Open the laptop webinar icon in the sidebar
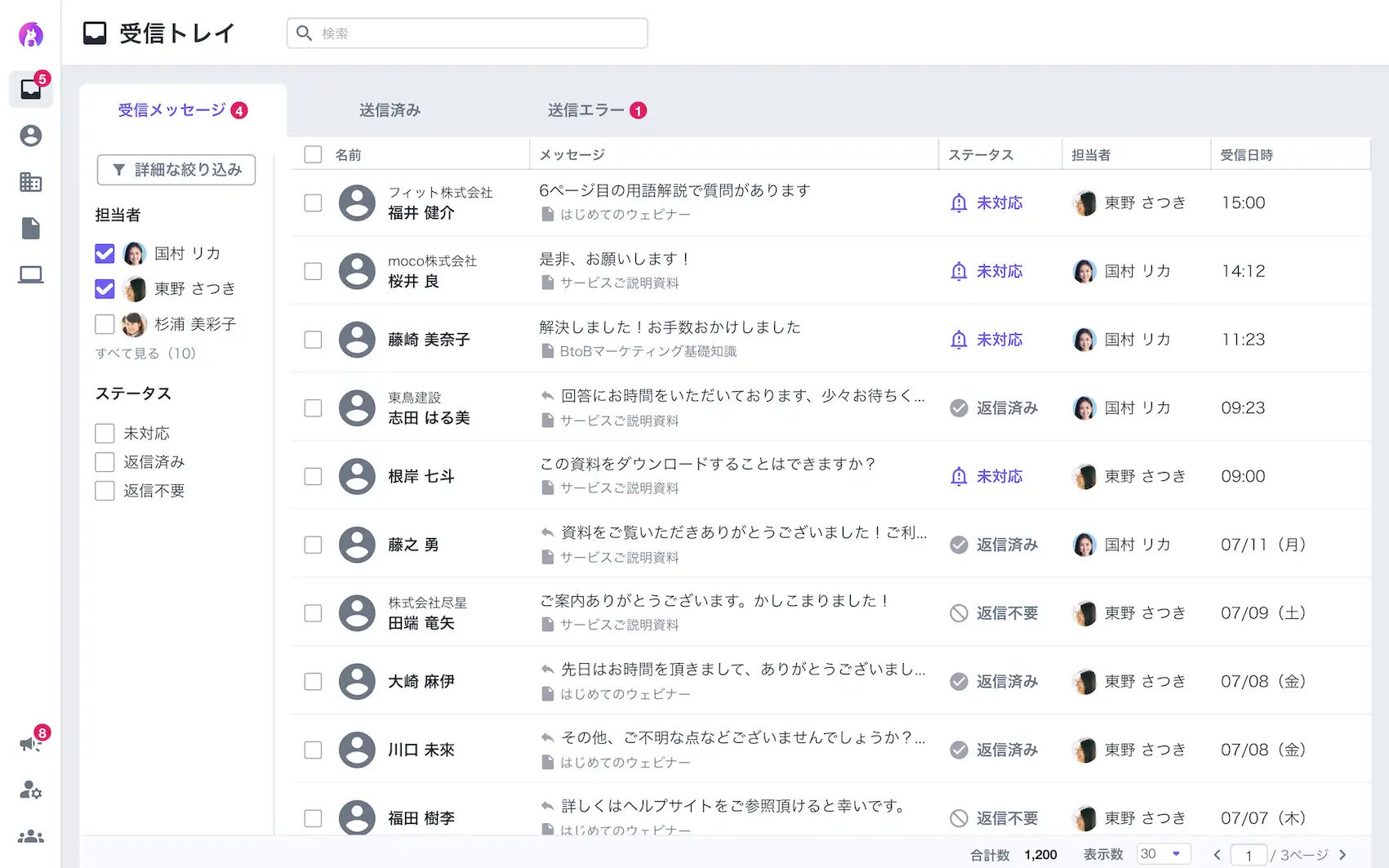 (31, 275)
